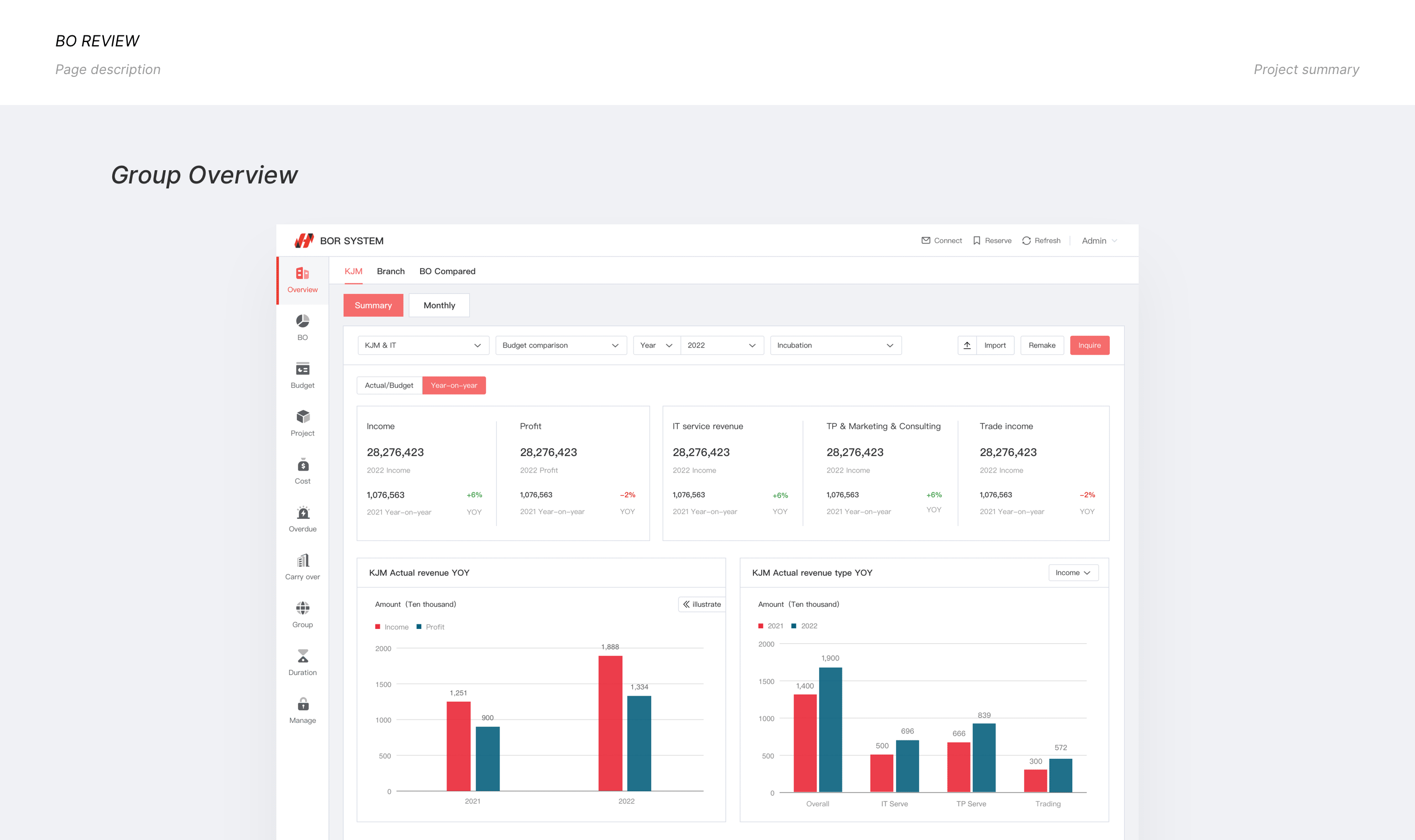Click the BOR SYSTEM logo icon
This screenshot has width=1415, height=840.
coord(304,240)
